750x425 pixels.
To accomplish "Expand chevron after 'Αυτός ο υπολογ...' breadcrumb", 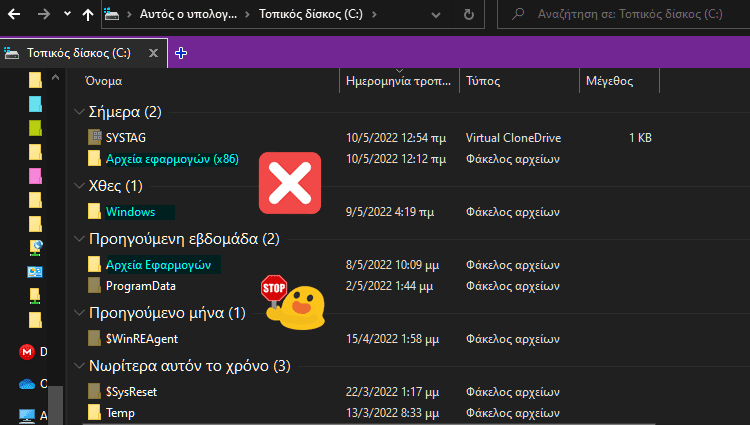I will [247, 14].
